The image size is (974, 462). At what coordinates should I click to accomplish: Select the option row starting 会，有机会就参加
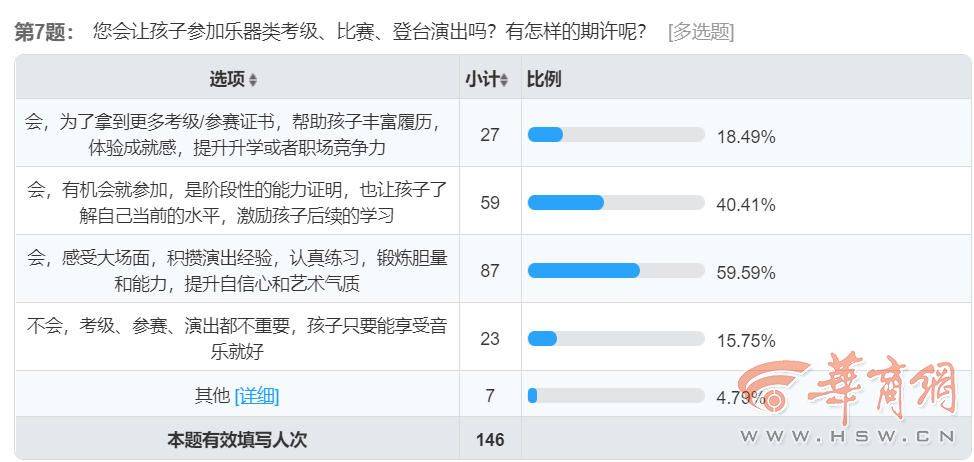237,203
